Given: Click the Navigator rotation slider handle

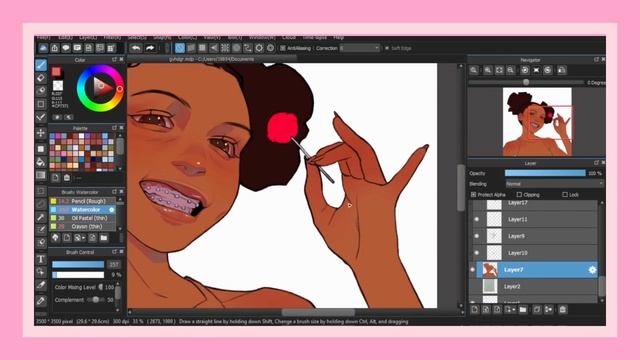Looking at the screenshot, I should tap(526, 82).
